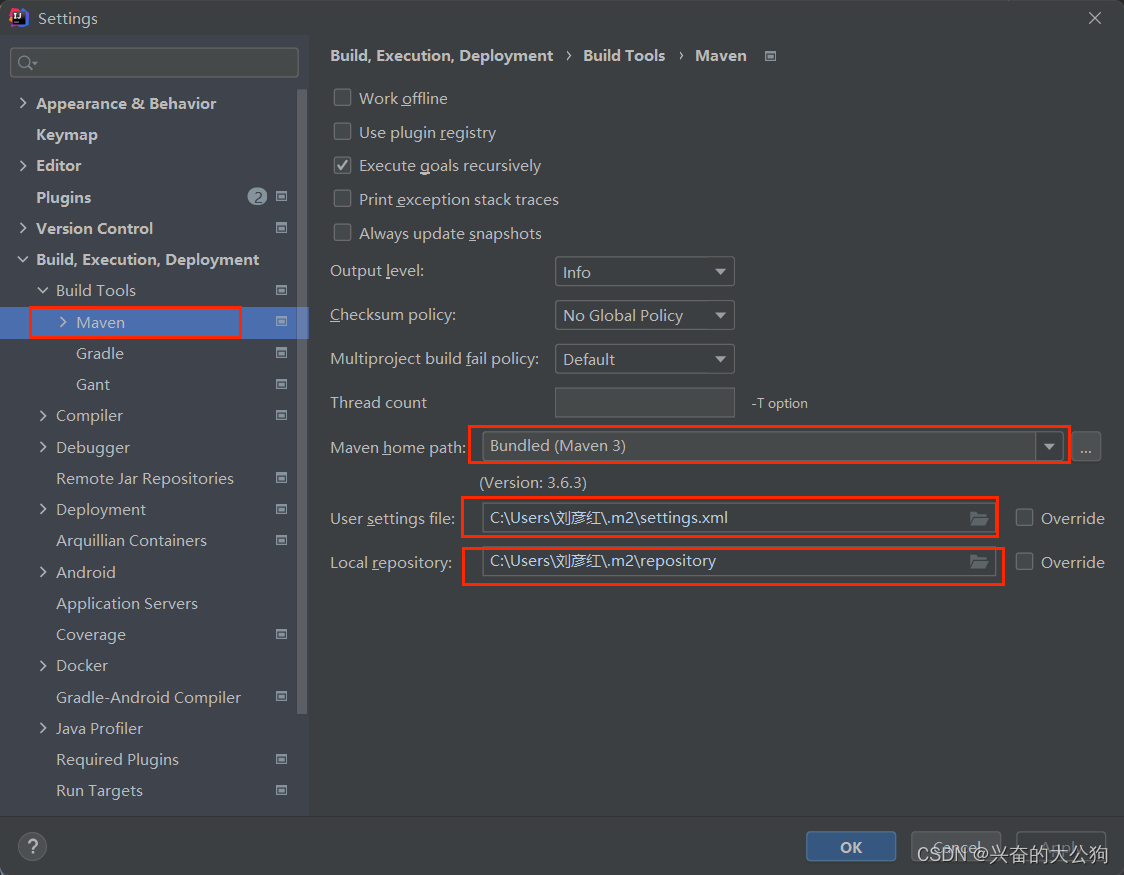Open Remote Jar Repositories settings
1124x875 pixels.
145,478
